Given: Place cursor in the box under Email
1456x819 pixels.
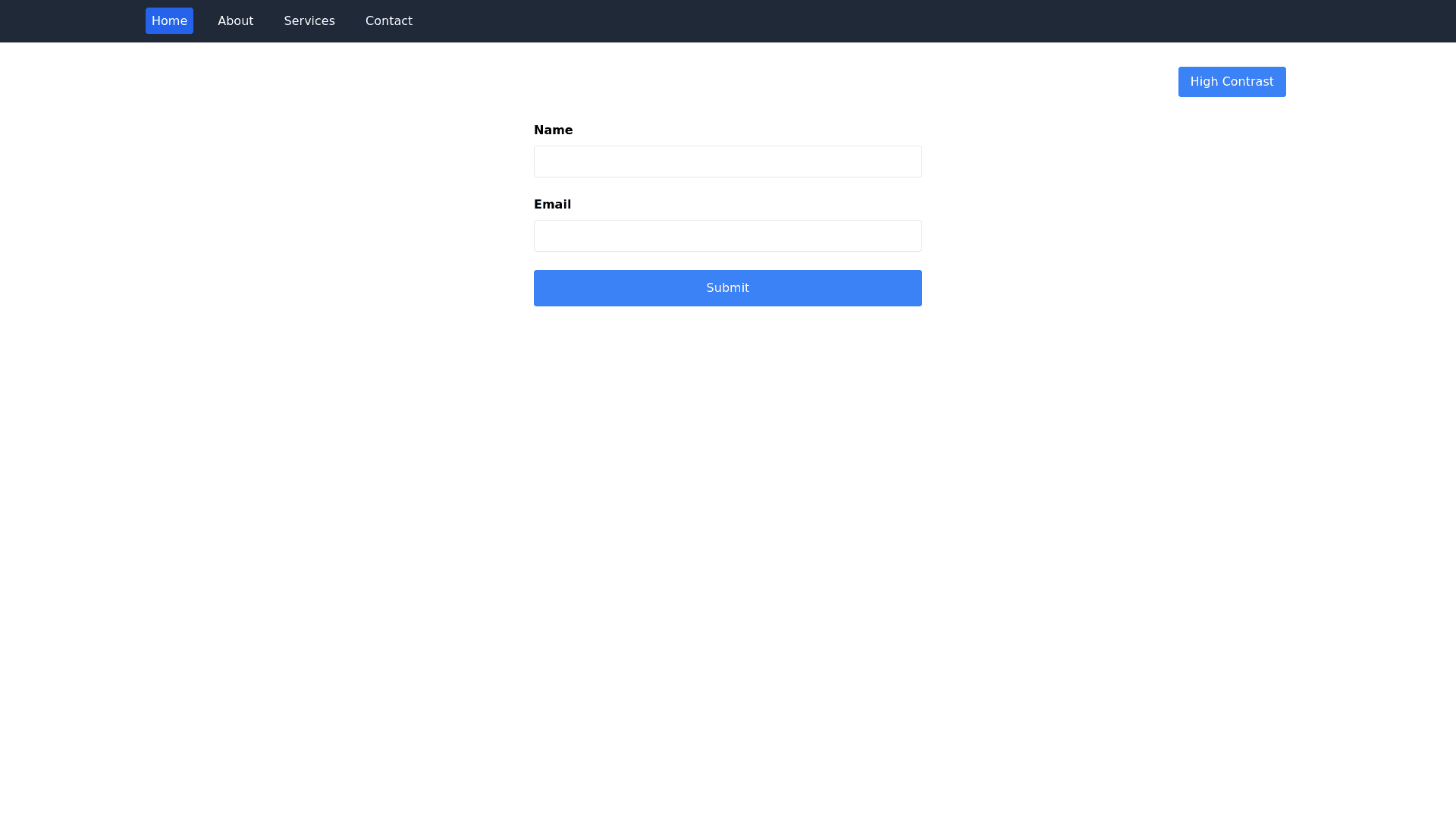Looking at the screenshot, I should click(727, 236).
